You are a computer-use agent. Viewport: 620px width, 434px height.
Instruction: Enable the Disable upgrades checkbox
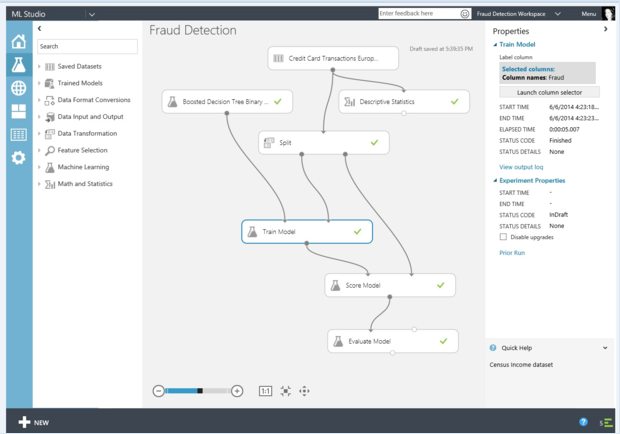point(503,237)
